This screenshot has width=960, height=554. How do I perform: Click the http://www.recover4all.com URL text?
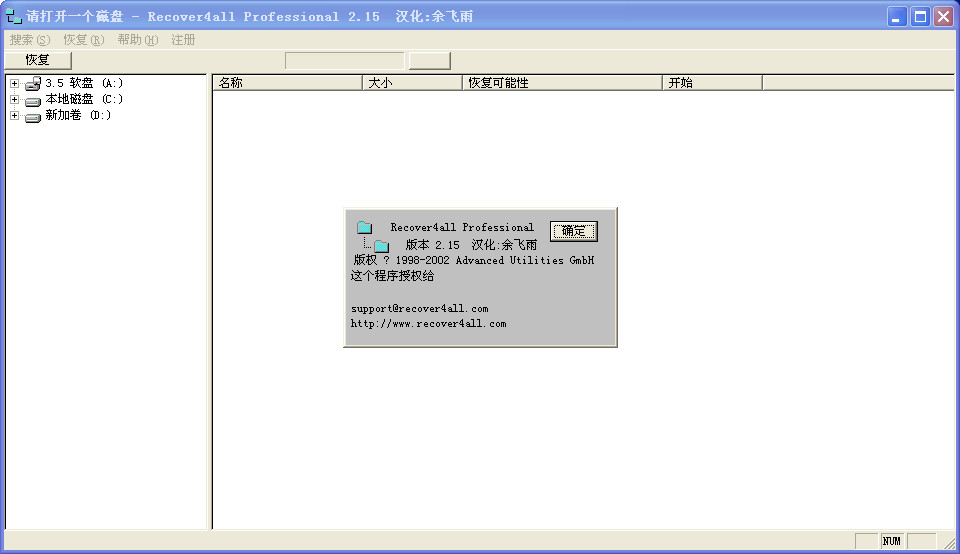click(428, 324)
